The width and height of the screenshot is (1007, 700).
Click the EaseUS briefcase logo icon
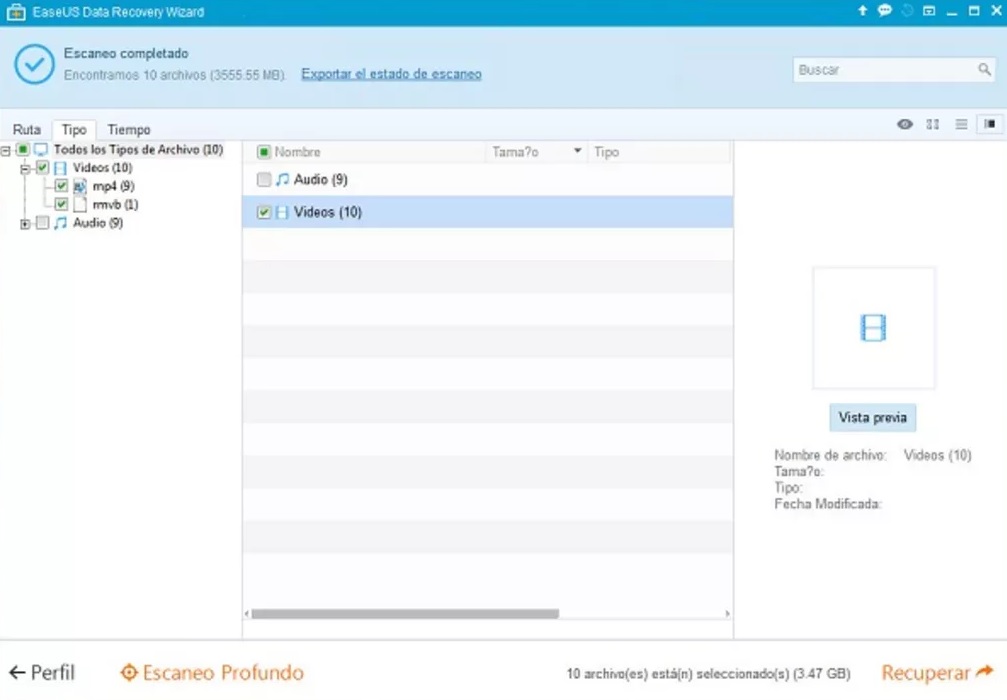[x=15, y=12]
